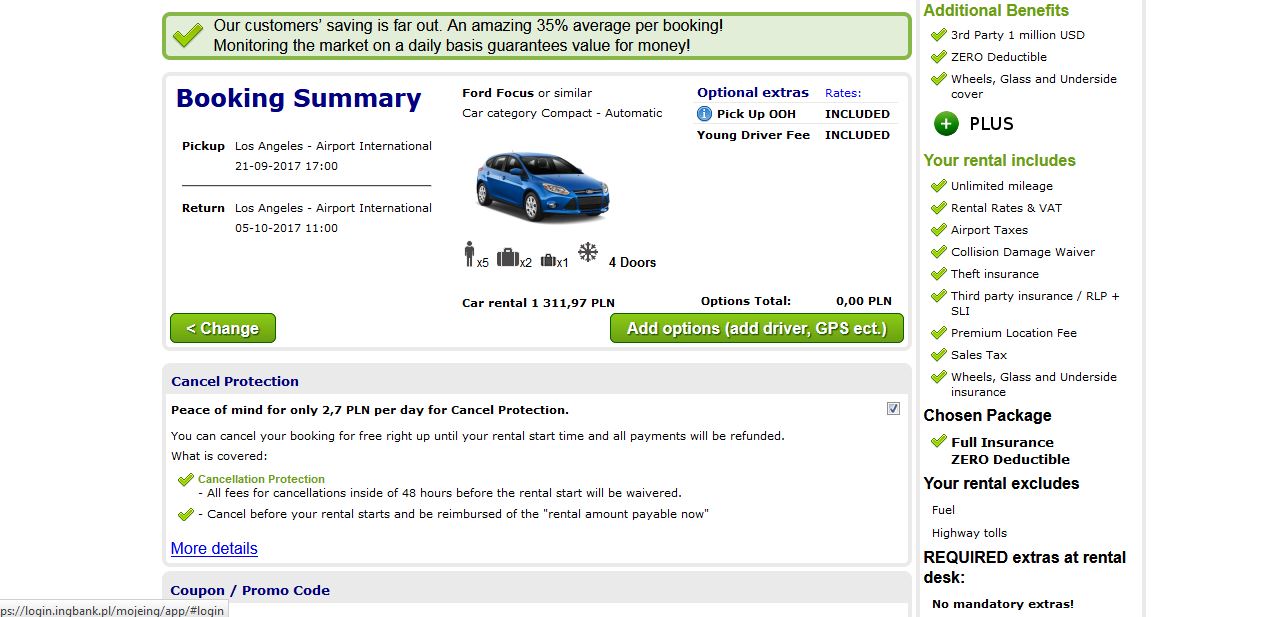1268x617 pixels.
Task: Click the checkmark next to Cancellation Protection
Action: (x=185, y=480)
